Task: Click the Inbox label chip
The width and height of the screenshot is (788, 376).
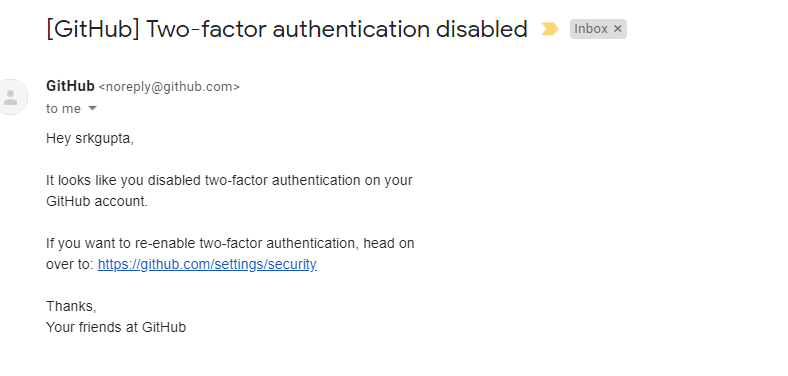Action: tap(591, 29)
